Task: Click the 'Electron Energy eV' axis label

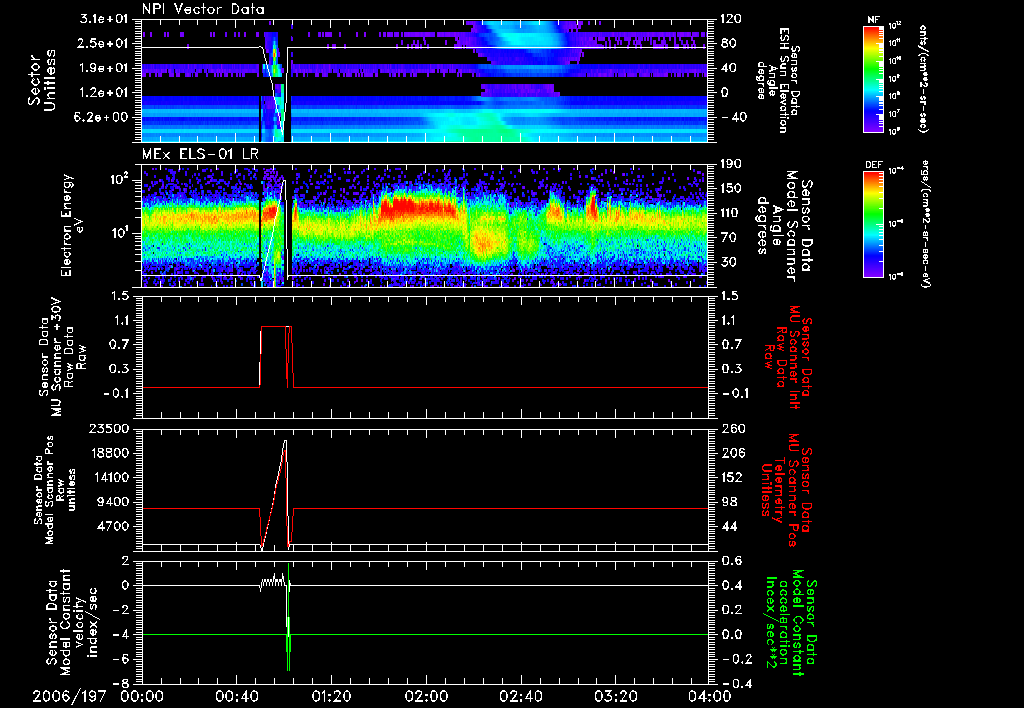Action: (72, 225)
